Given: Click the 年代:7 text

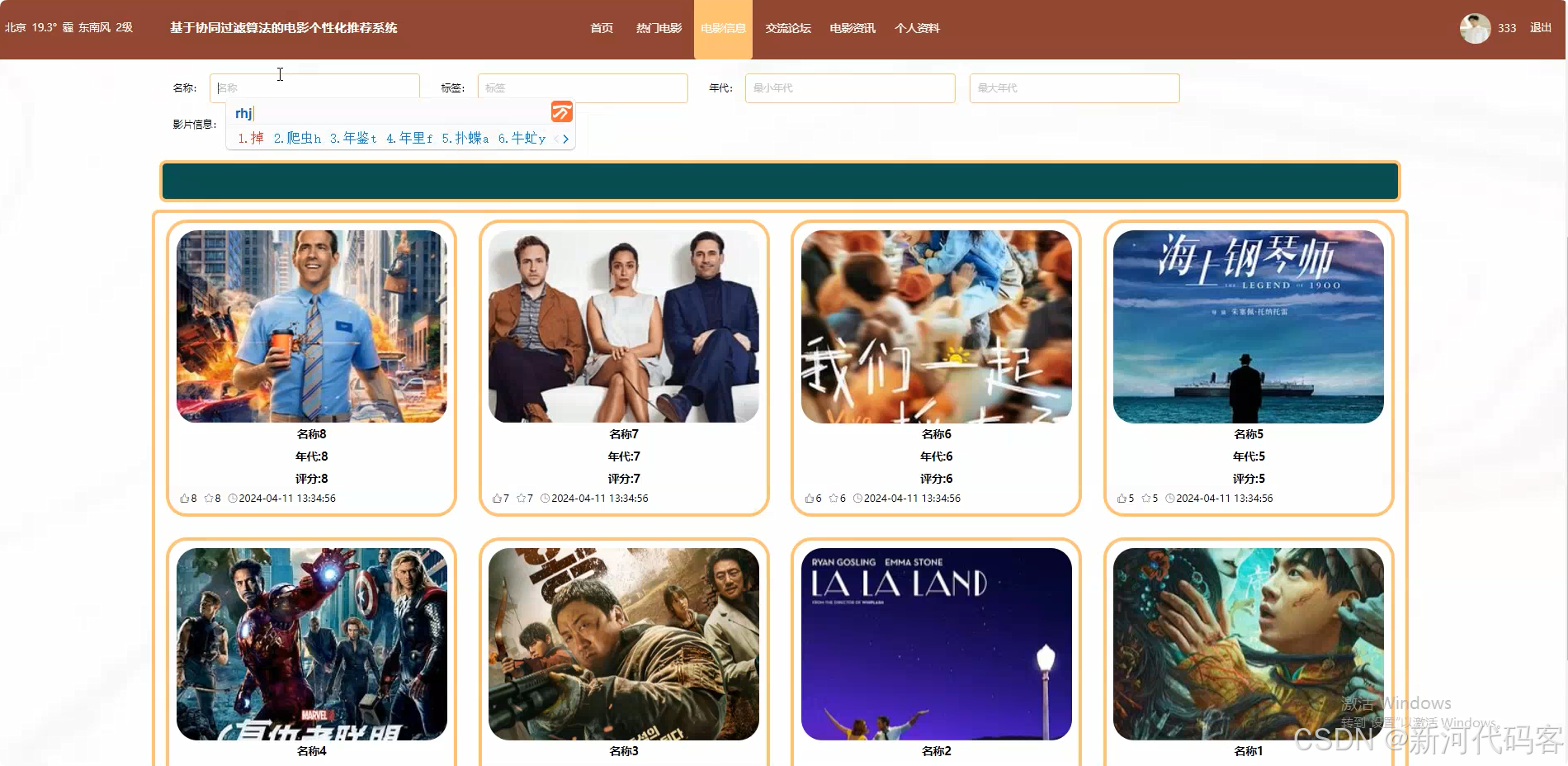Looking at the screenshot, I should 624,456.
